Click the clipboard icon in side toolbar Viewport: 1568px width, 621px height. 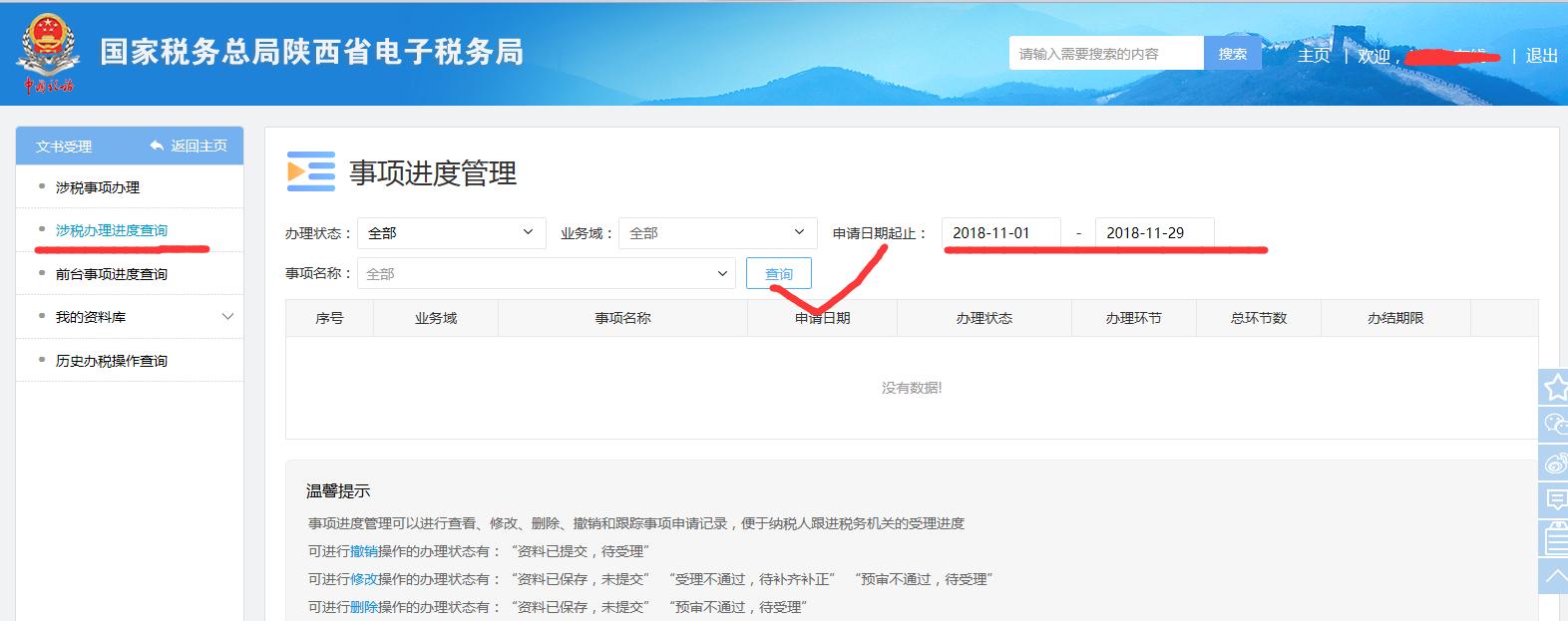click(1554, 537)
